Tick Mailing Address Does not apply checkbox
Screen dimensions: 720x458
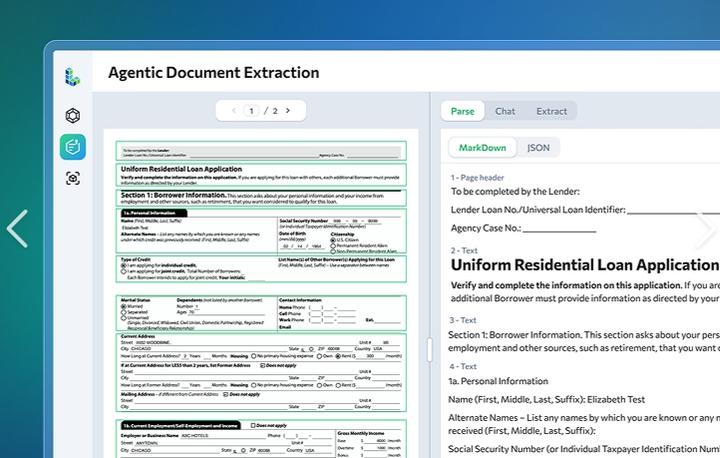pyautogui.click(x=225, y=395)
